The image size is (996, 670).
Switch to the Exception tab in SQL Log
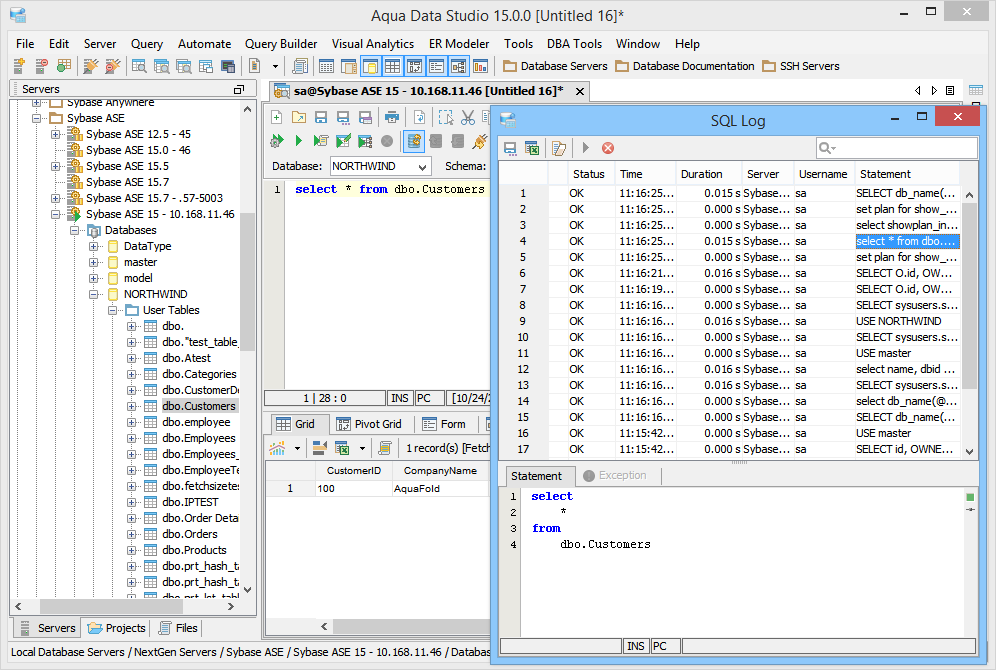615,476
